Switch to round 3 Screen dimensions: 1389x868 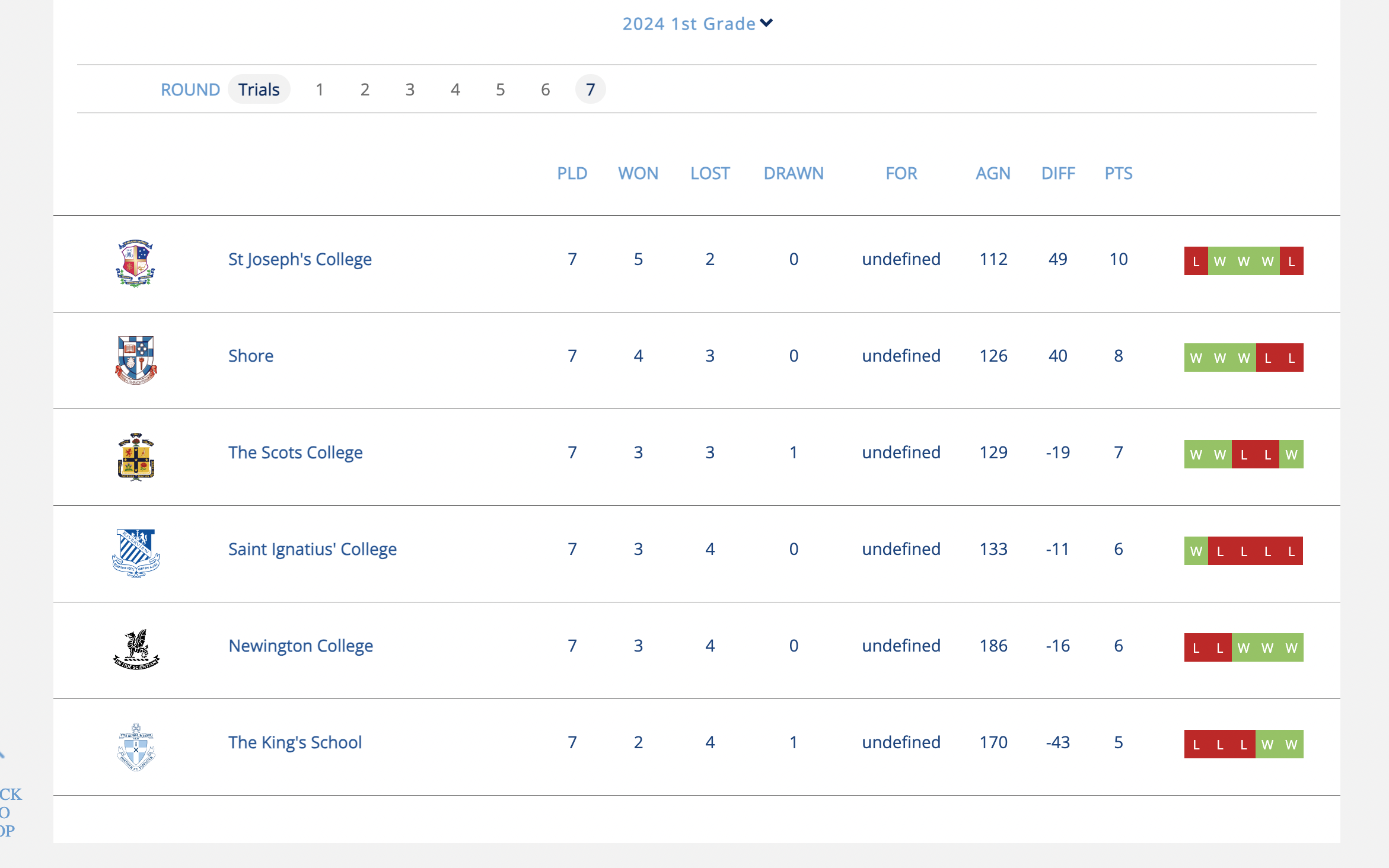tap(410, 90)
